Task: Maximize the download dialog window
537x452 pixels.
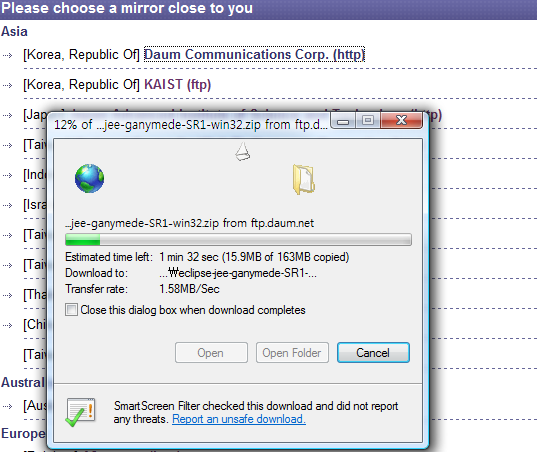Action: click(x=368, y=121)
